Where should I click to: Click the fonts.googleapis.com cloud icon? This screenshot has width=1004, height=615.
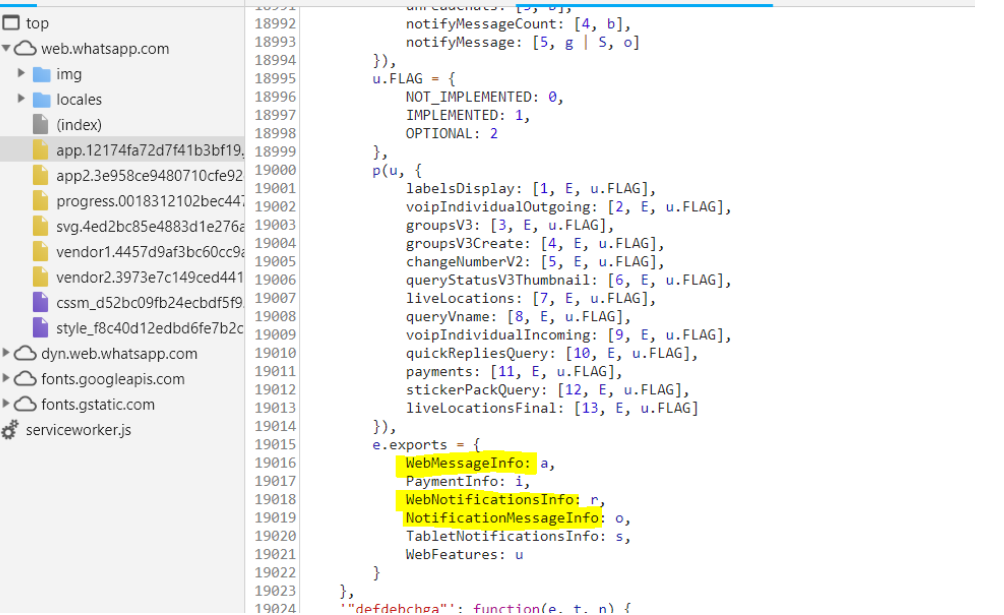pyautogui.click(x=25, y=379)
